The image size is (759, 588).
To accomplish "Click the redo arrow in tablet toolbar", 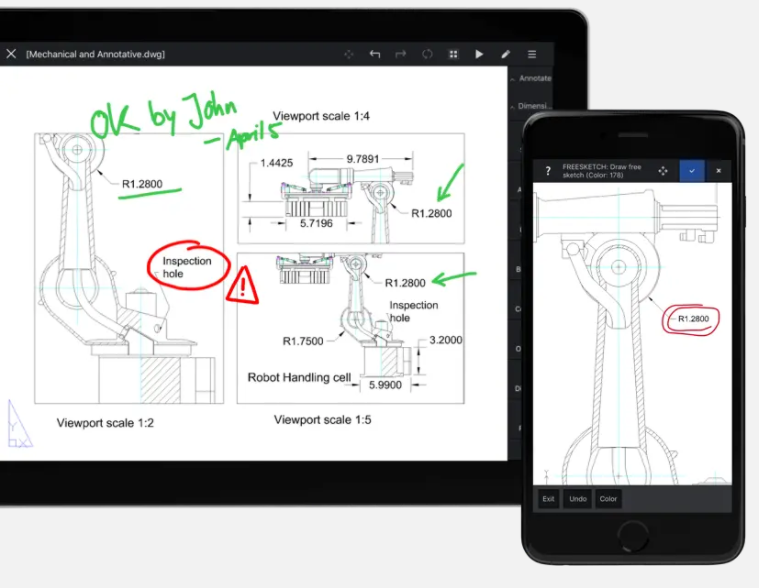I will pyautogui.click(x=401, y=54).
